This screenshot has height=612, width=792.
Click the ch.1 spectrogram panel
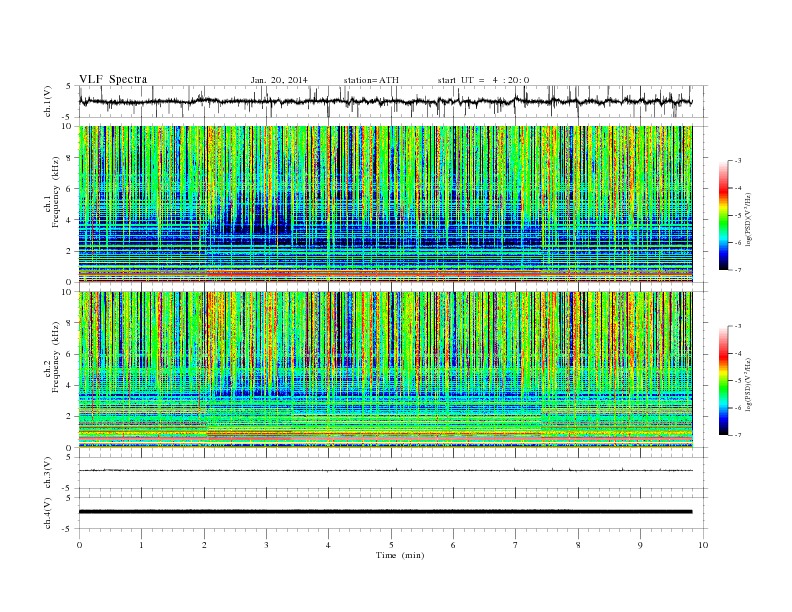(x=385, y=204)
